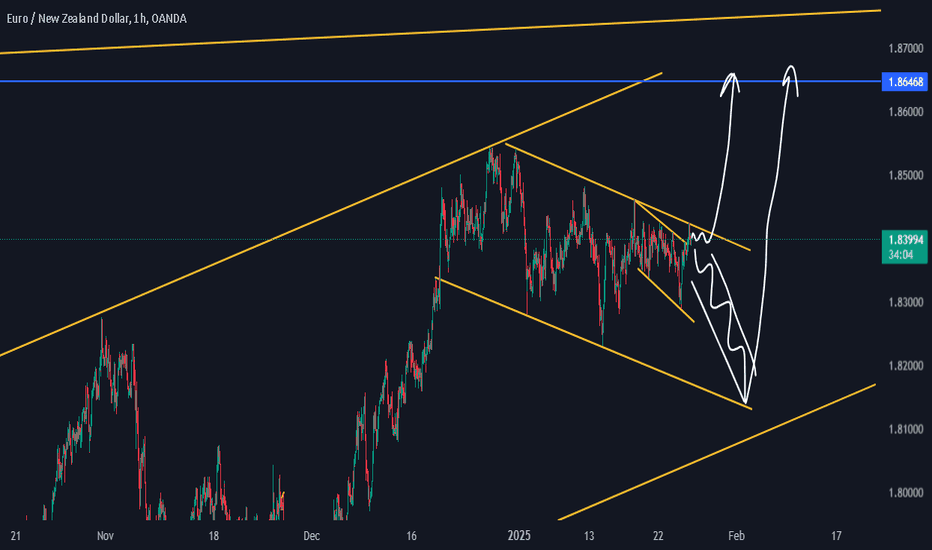Click the 1.85000 price axis label

[x=906, y=175]
